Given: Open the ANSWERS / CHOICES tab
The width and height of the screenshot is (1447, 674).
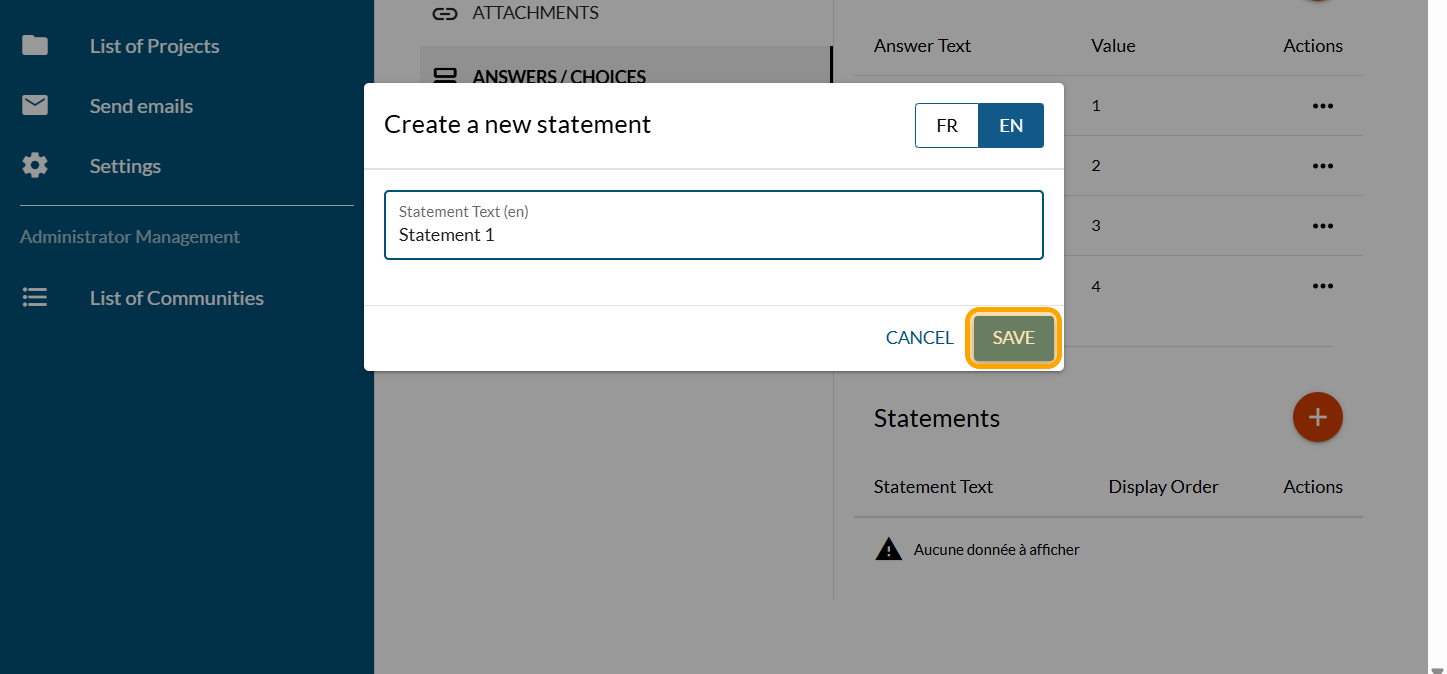Looking at the screenshot, I should 559,76.
